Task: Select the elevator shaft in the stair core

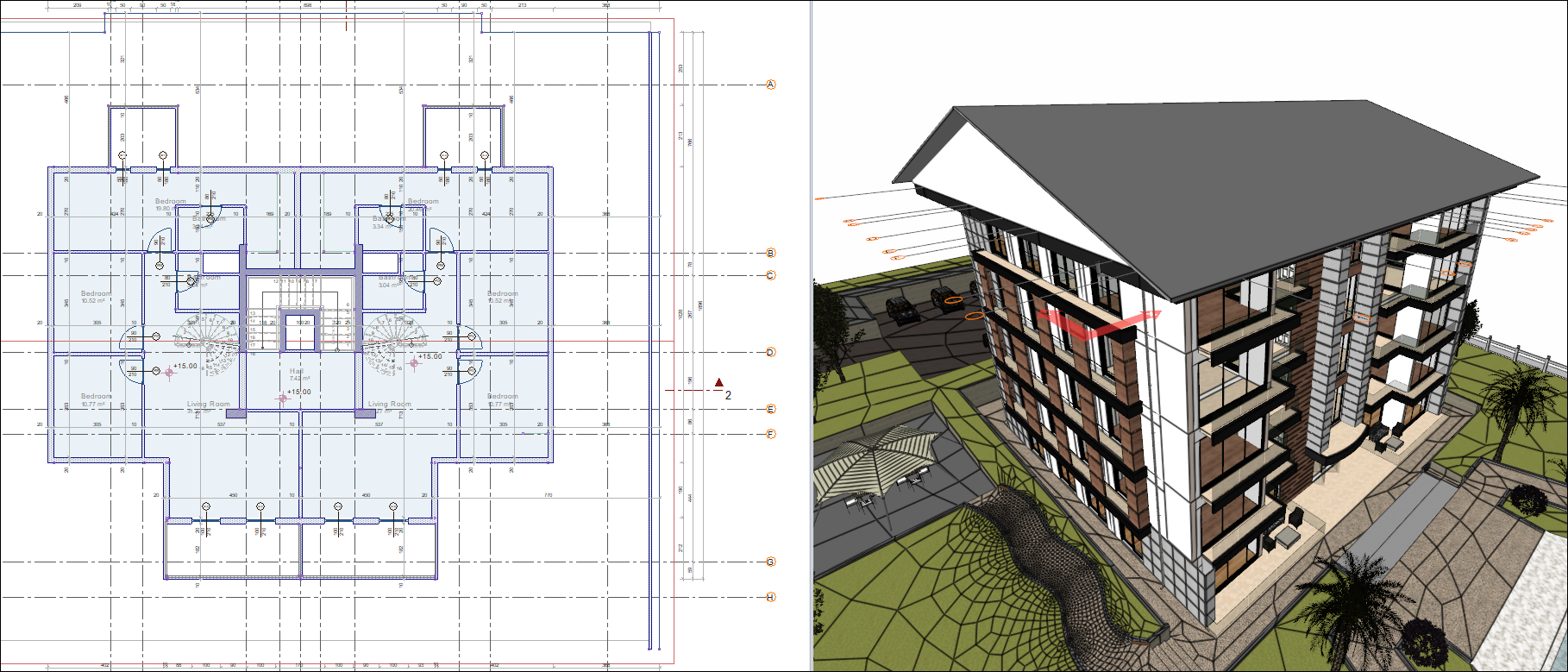Action: tap(299, 332)
